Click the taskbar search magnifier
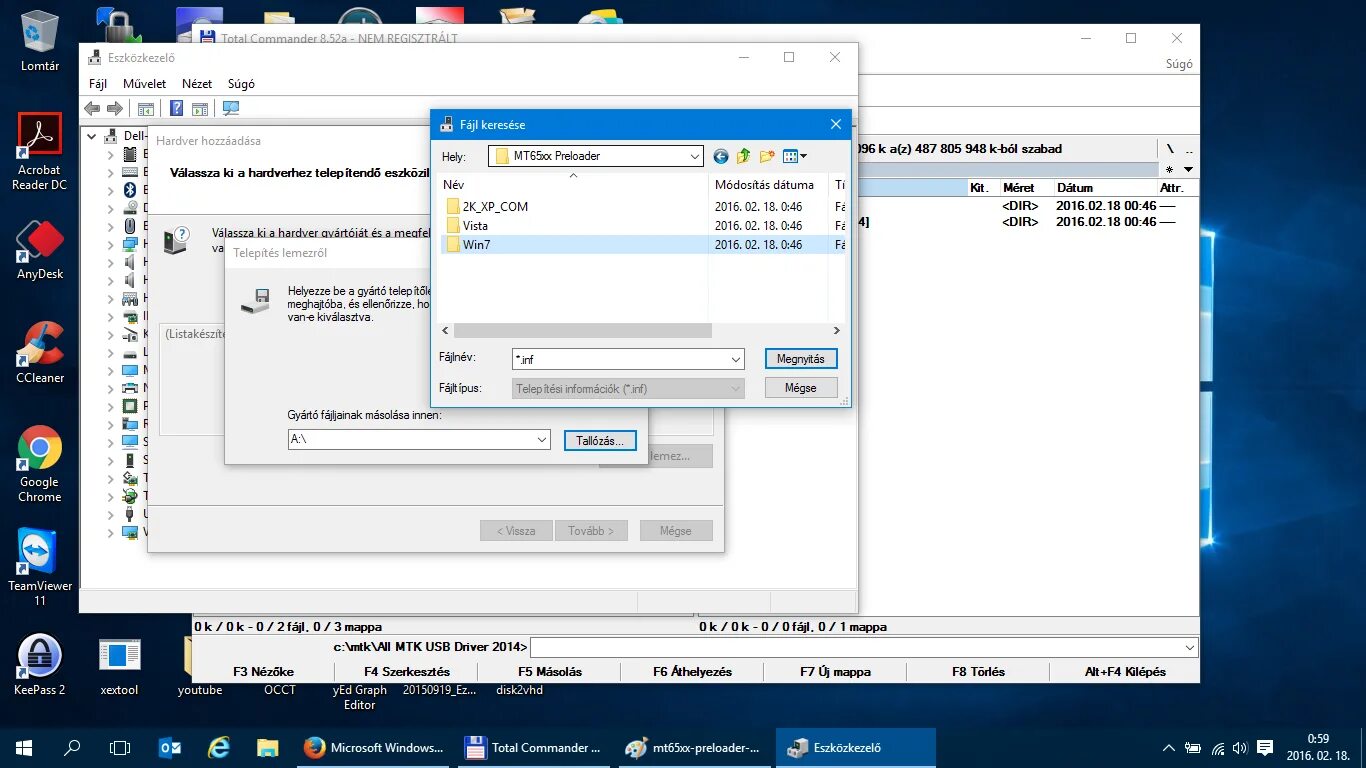Viewport: 1366px width, 768px height. [72, 747]
